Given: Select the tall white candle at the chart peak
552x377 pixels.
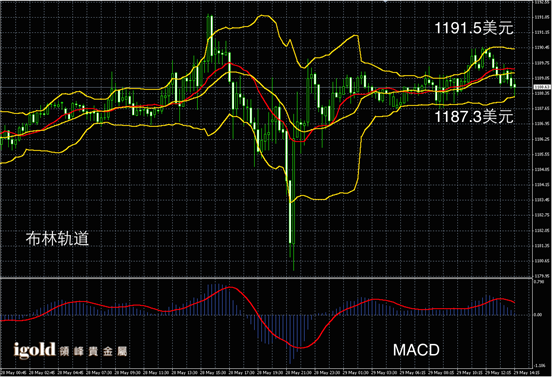Looking at the screenshot, I should tap(212, 35).
